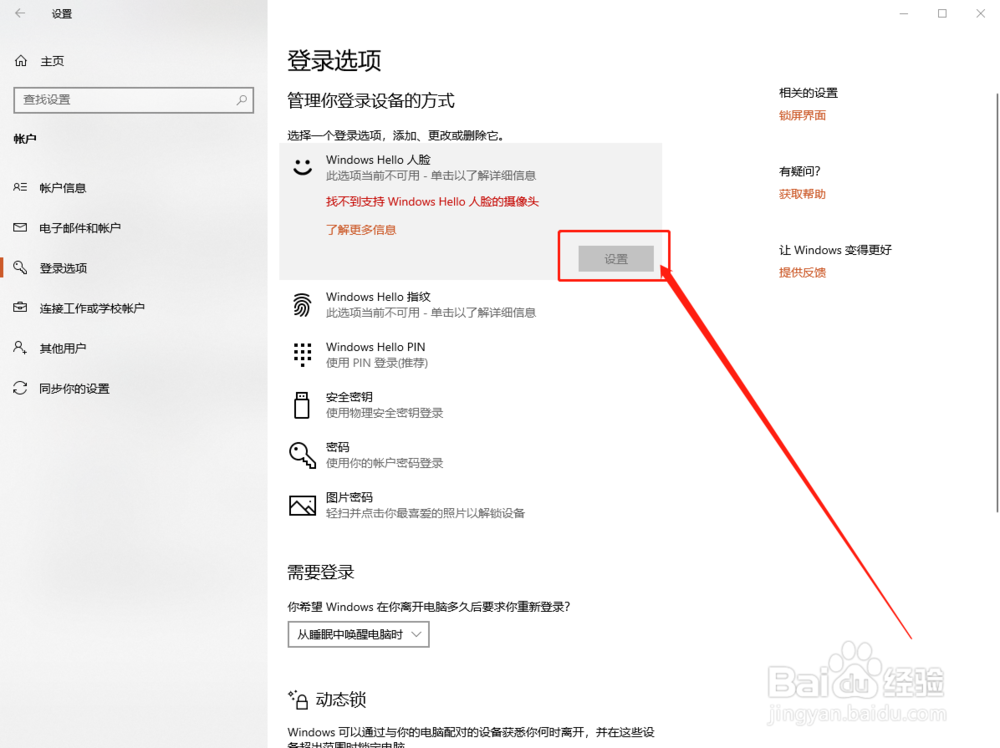Image resolution: width=1000 pixels, height=748 pixels.
Task: Click the smiley face icon for Windows Hello 人脸
Action: 302,167
